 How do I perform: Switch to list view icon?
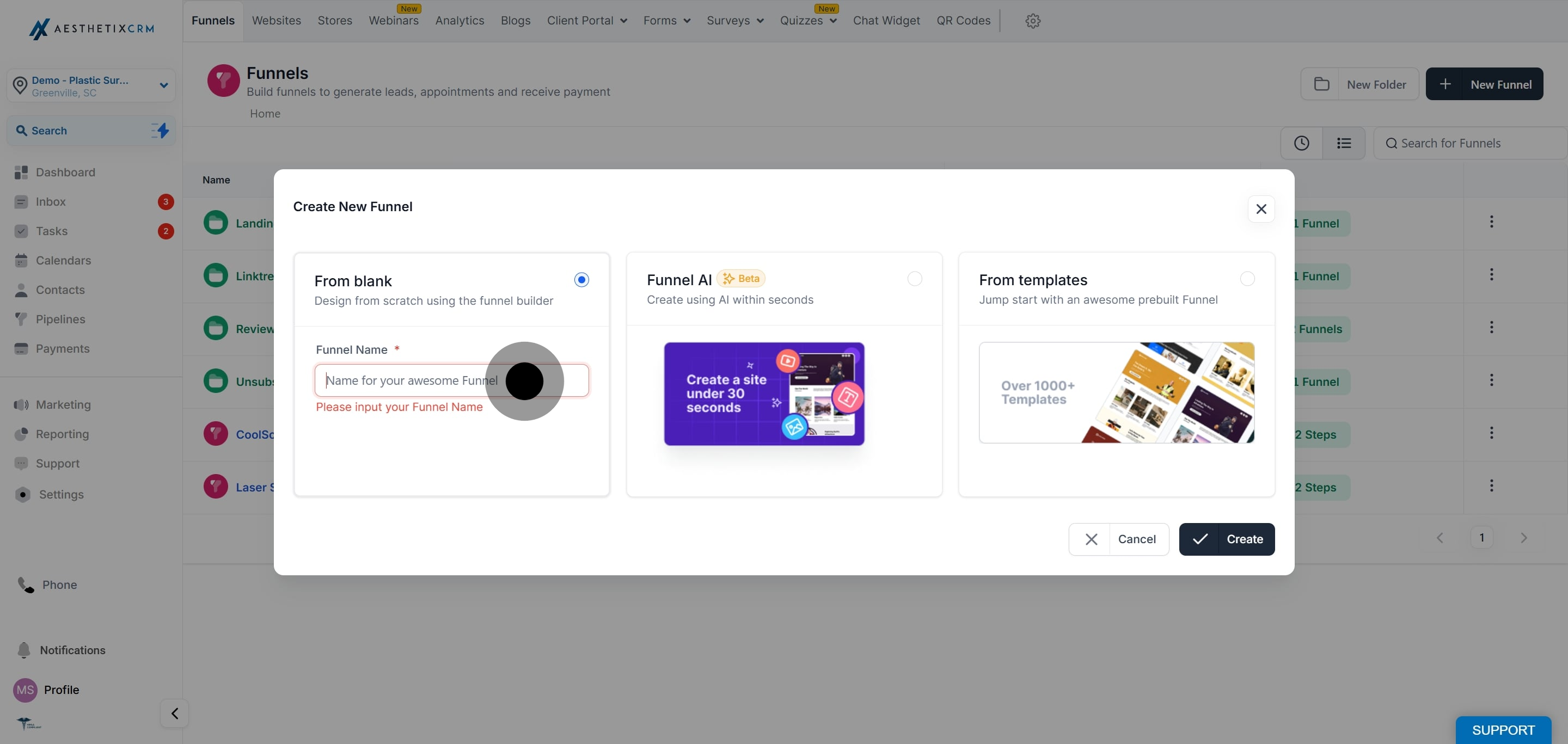(1344, 143)
